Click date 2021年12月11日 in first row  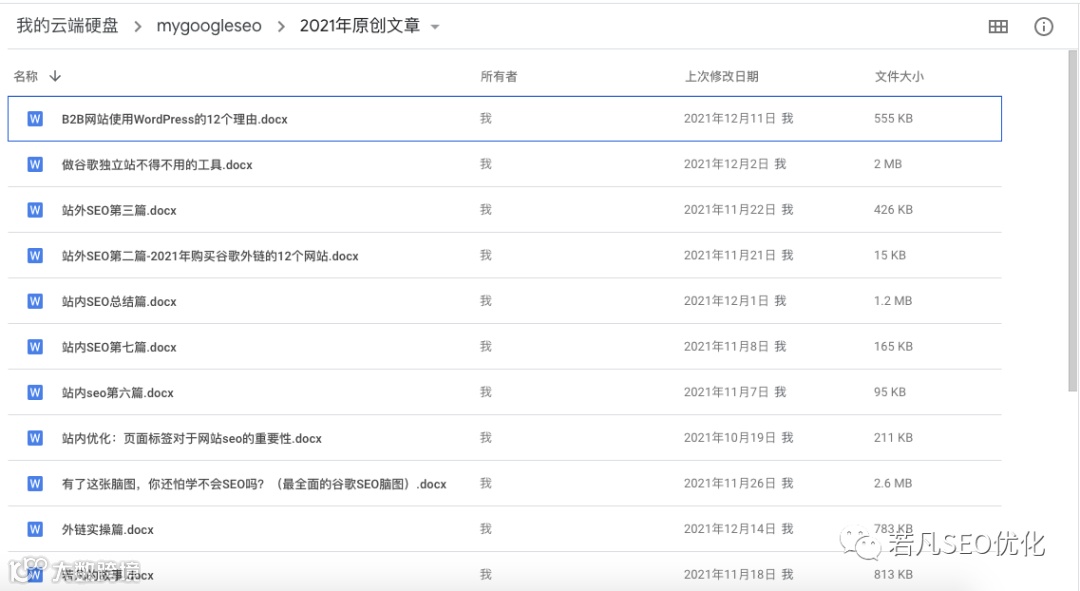[729, 118]
